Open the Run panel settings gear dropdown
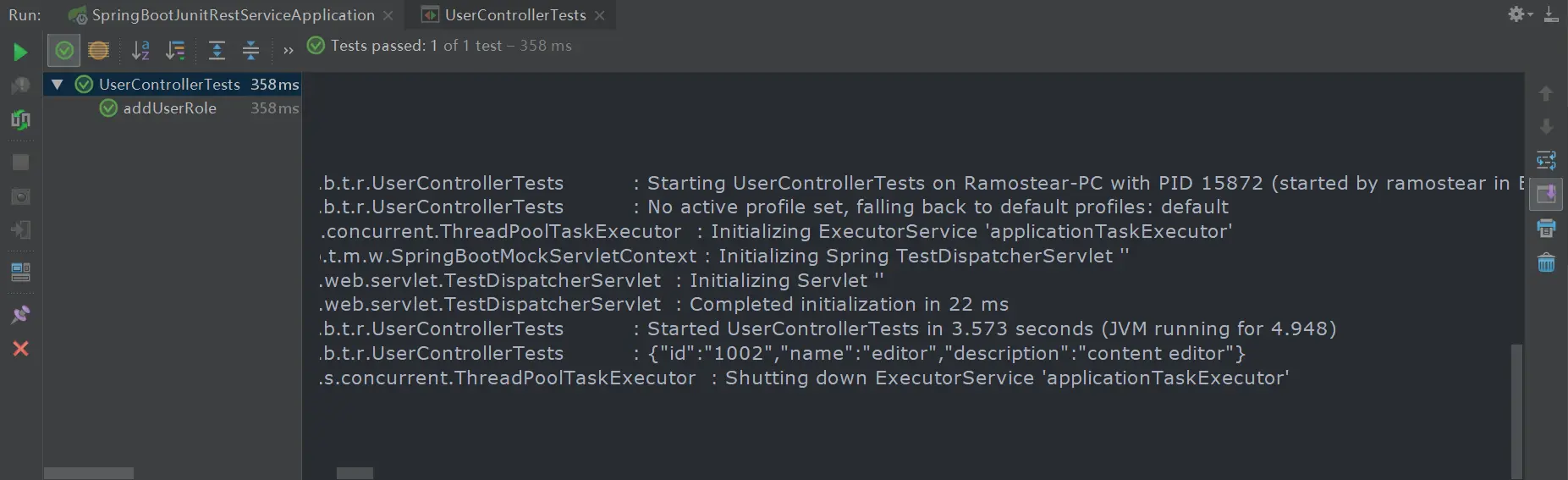The height and width of the screenshot is (480, 1568). (x=1519, y=14)
